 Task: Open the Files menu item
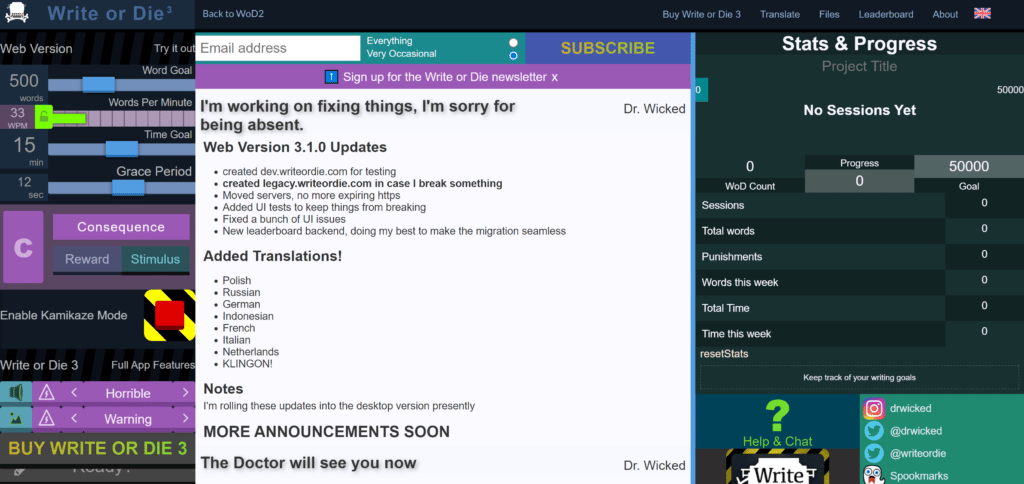pos(829,14)
